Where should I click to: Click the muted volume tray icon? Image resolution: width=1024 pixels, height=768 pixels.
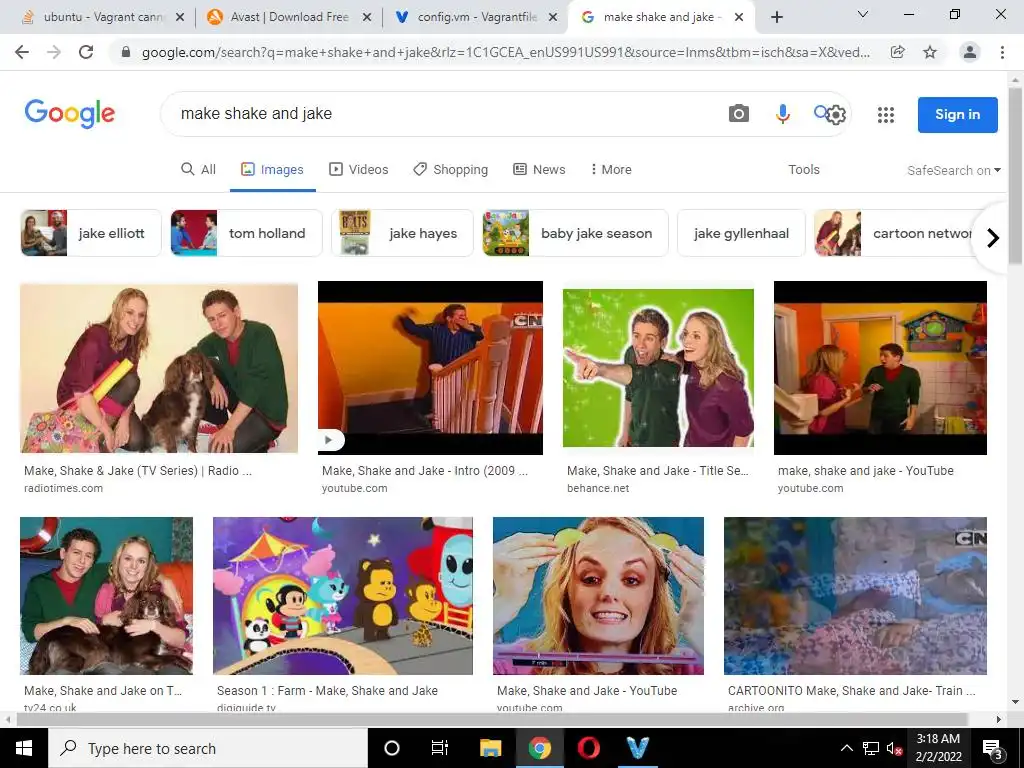894,748
